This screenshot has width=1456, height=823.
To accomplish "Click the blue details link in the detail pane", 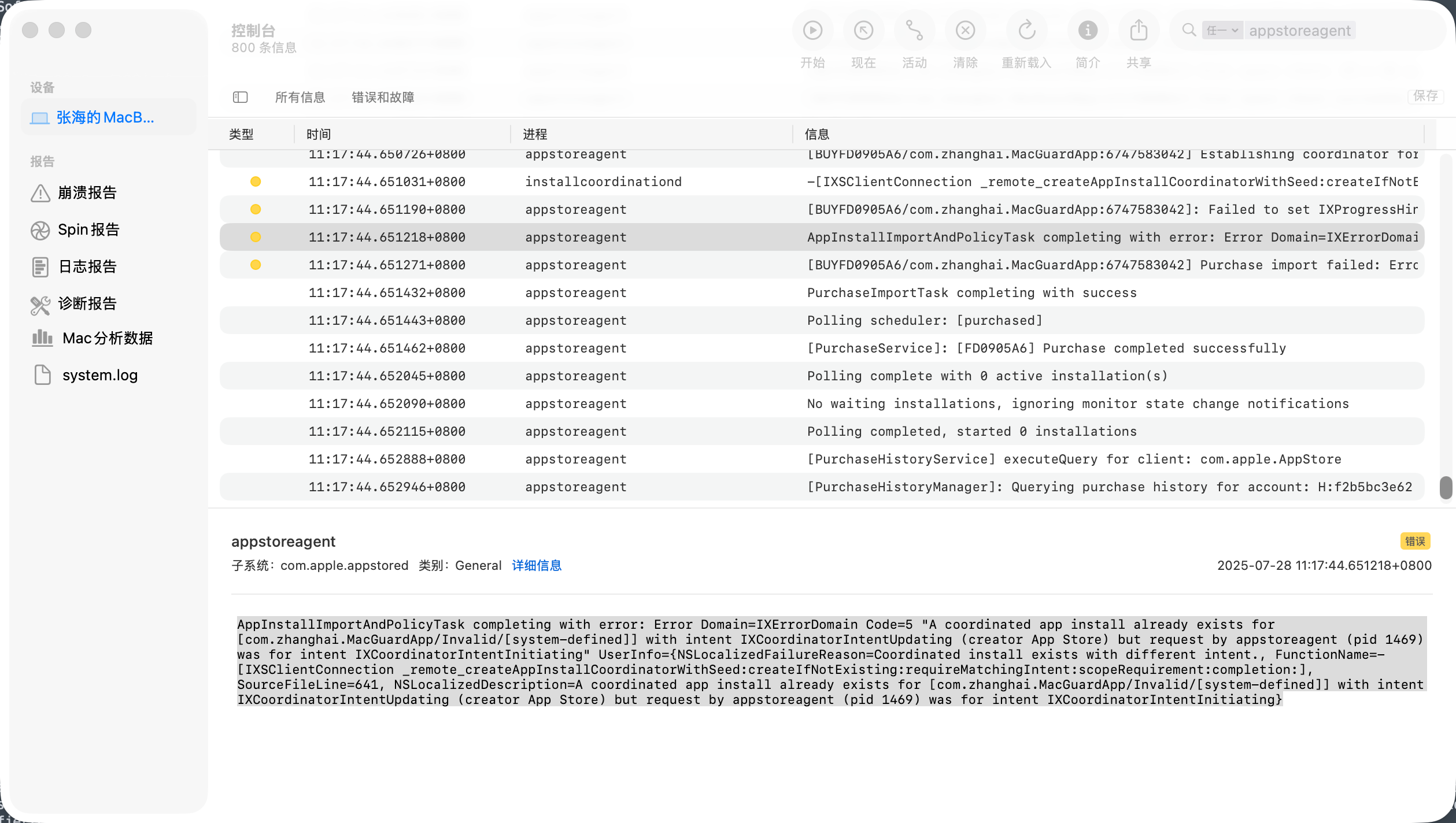I will pos(537,565).
